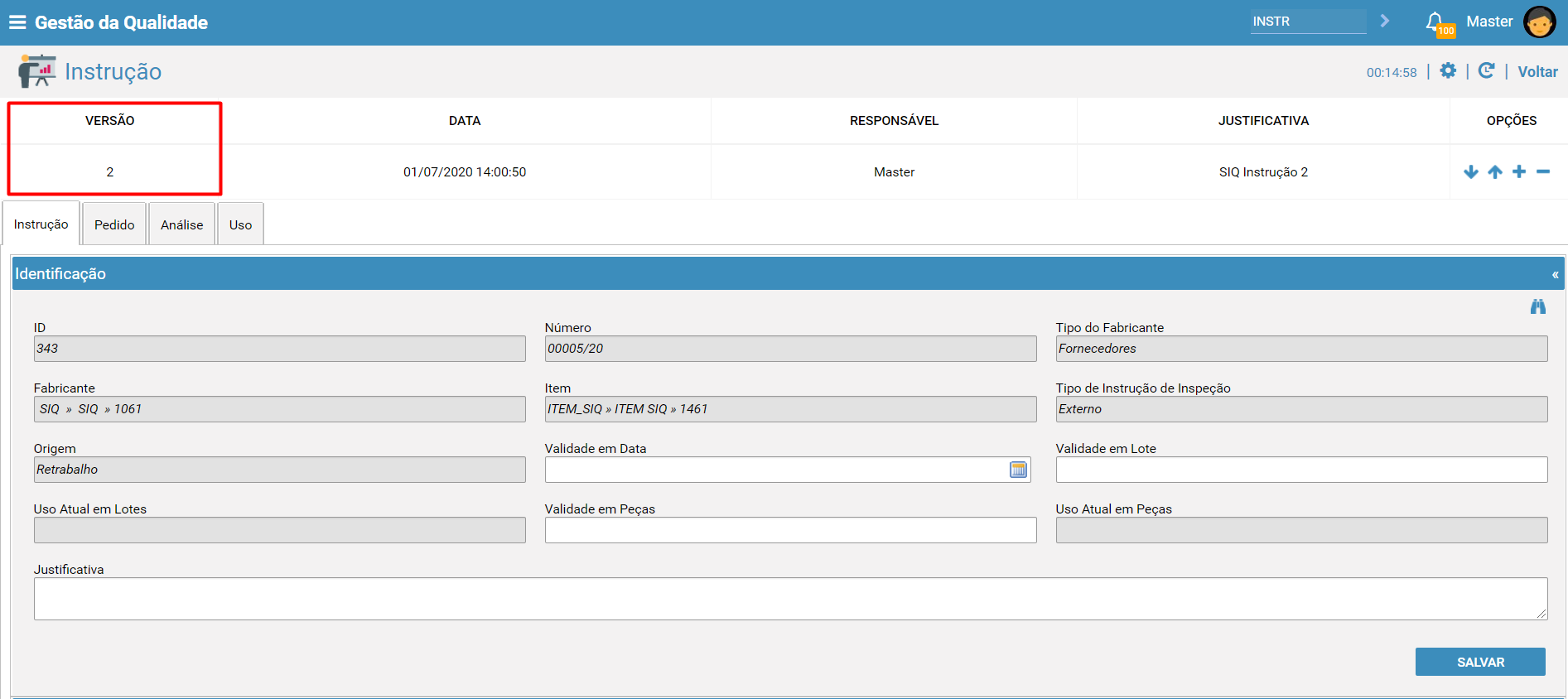The width and height of the screenshot is (1568, 699).
Task: Switch to the Análise tab
Action: point(182,224)
